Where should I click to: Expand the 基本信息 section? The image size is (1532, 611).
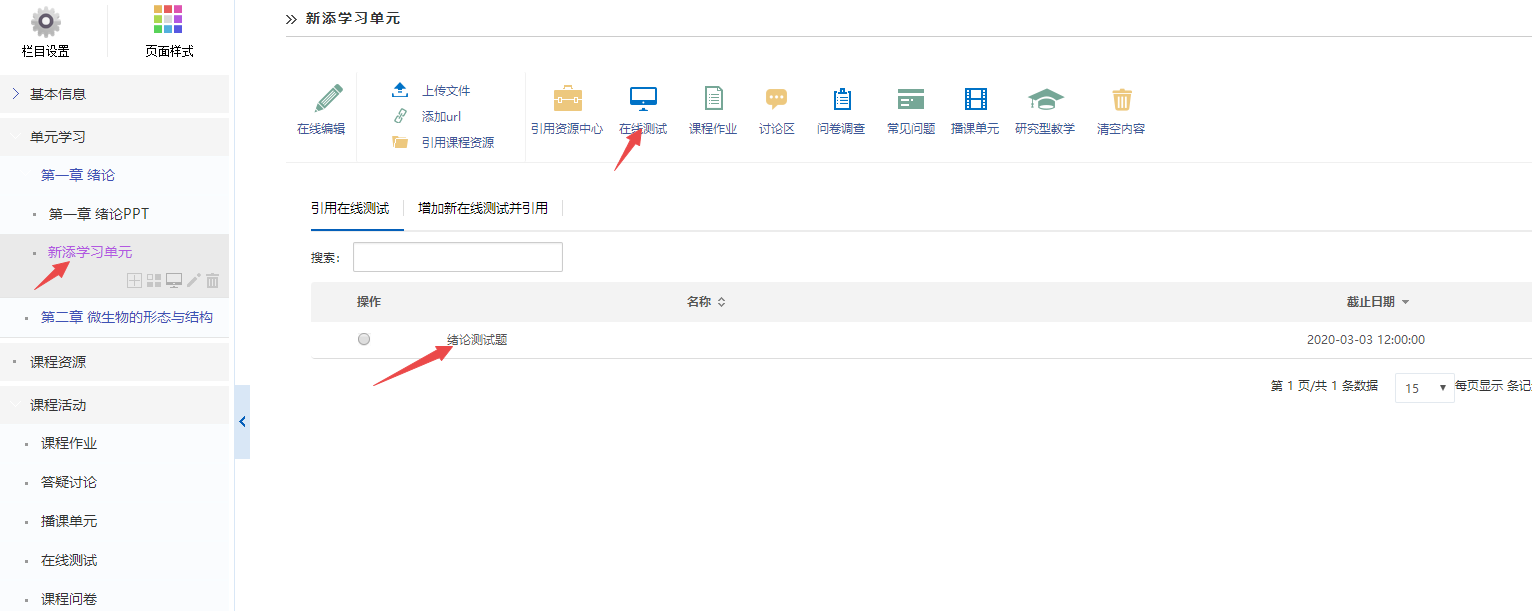58,94
